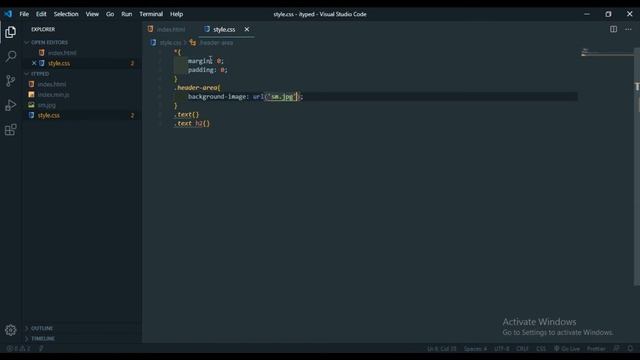Image resolution: width=640 pixels, height=360 pixels.
Task: Open the Manage gear menu
Action: (11, 330)
